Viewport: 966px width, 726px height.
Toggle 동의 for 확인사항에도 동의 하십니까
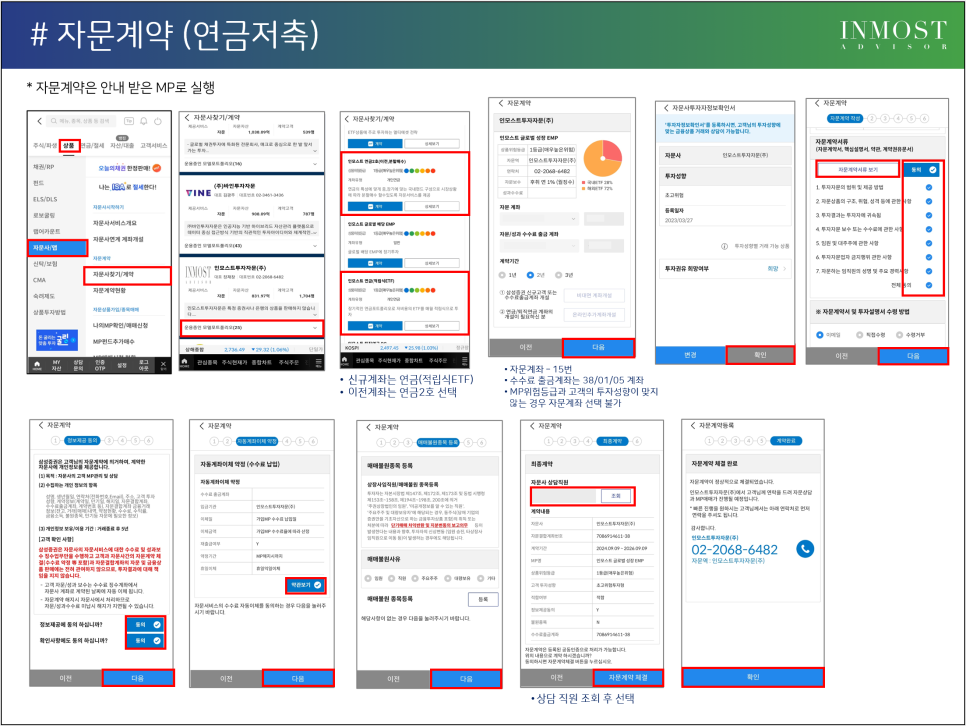pos(146,641)
